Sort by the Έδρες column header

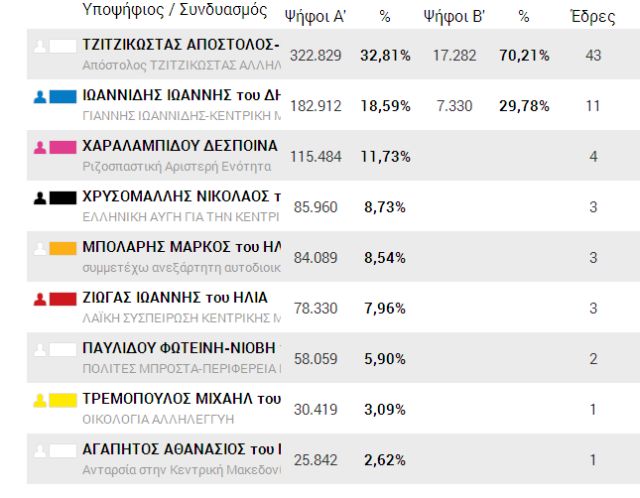click(x=592, y=17)
